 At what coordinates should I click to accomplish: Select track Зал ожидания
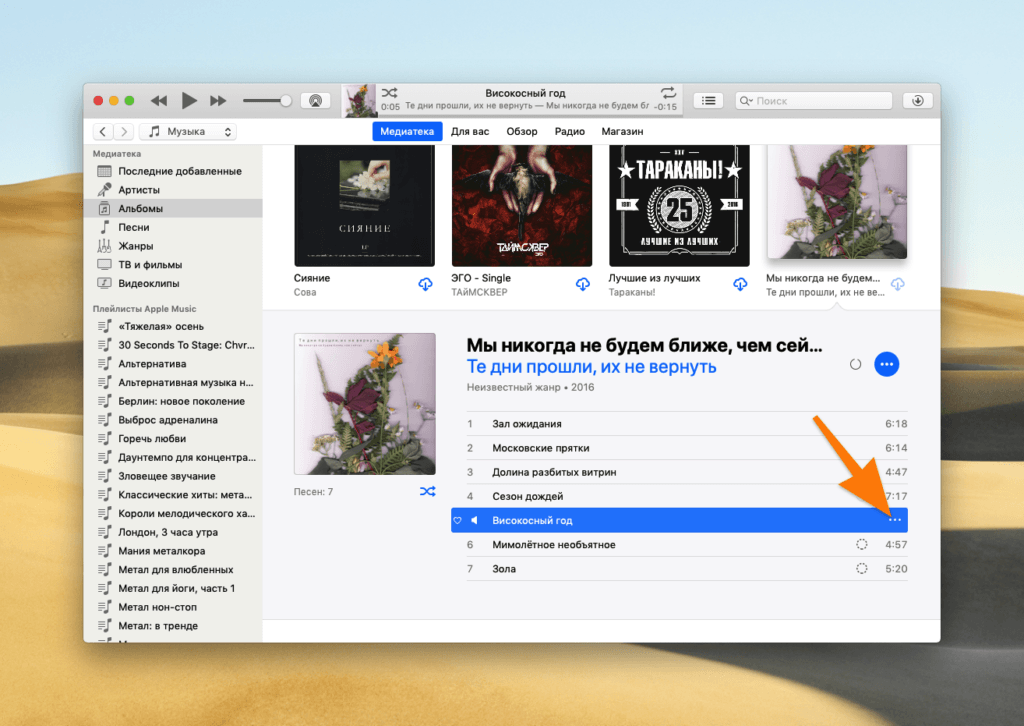pos(687,424)
